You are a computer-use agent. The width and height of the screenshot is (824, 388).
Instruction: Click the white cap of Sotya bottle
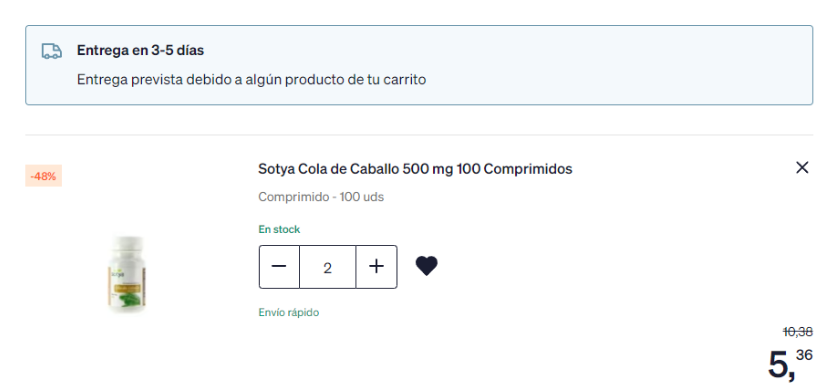[128, 243]
